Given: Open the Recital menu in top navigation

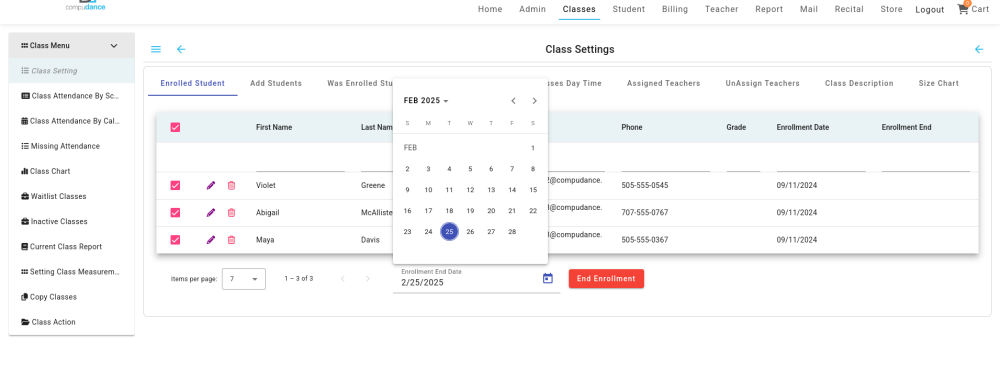Looking at the screenshot, I should click(849, 9).
